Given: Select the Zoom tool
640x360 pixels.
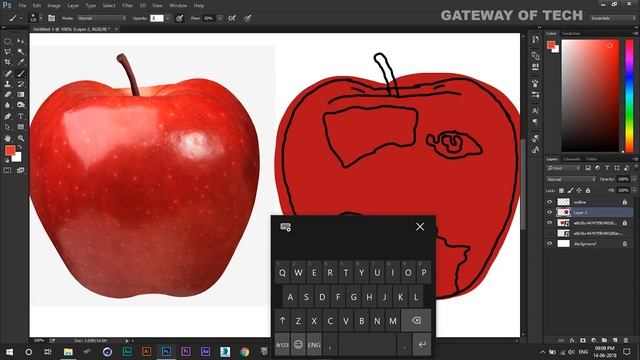Looking at the screenshot, I should pos(20,138).
